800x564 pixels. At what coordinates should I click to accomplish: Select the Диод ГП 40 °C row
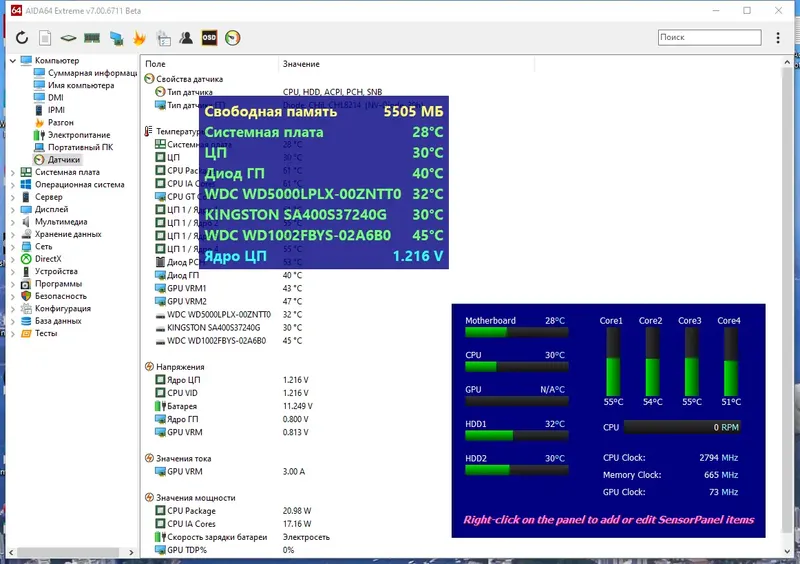(230, 276)
